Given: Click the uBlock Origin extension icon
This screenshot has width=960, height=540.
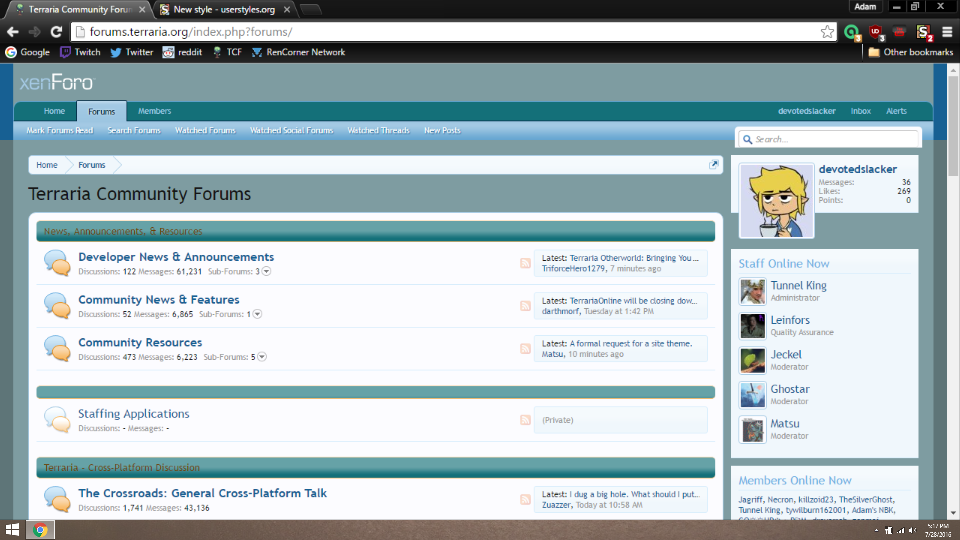Looking at the screenshot, I should click(876, 32).
